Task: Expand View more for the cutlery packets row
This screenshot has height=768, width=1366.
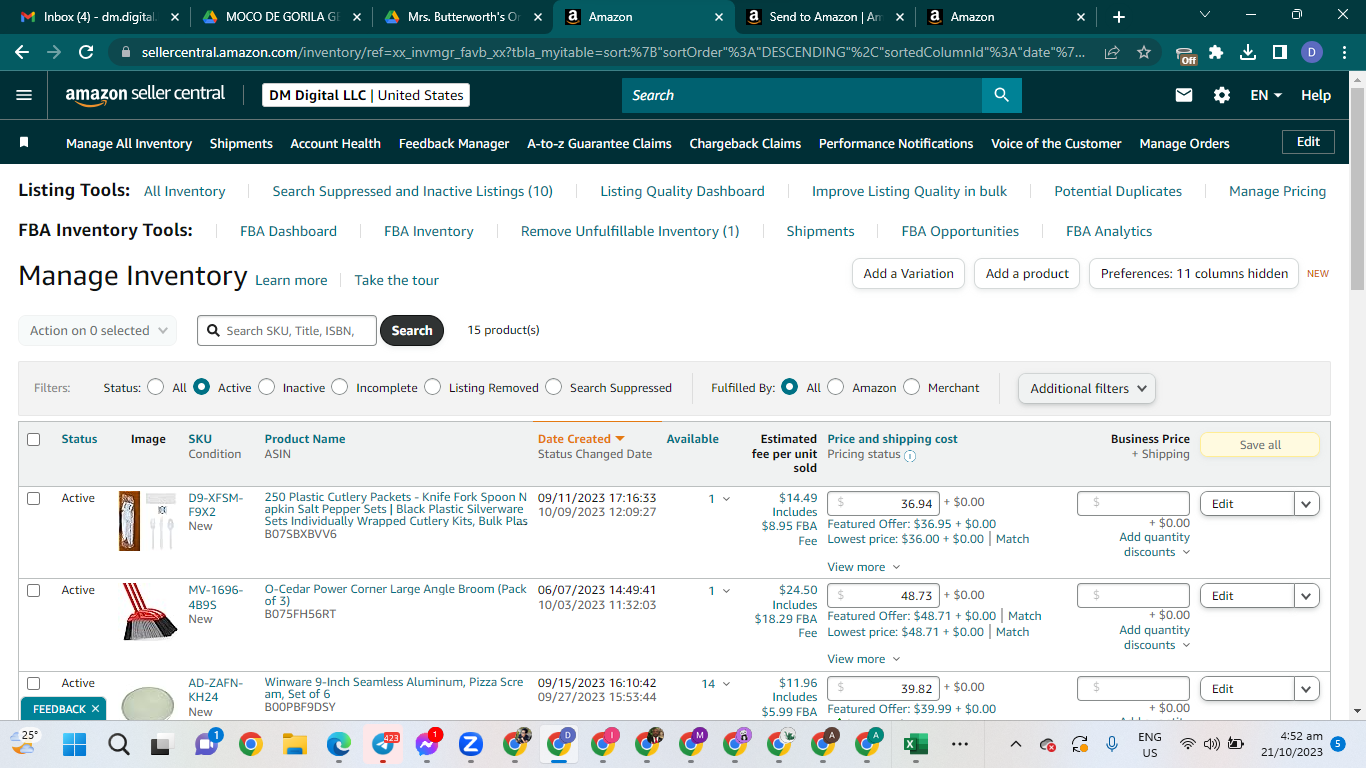Action: [x=864, y=567]
